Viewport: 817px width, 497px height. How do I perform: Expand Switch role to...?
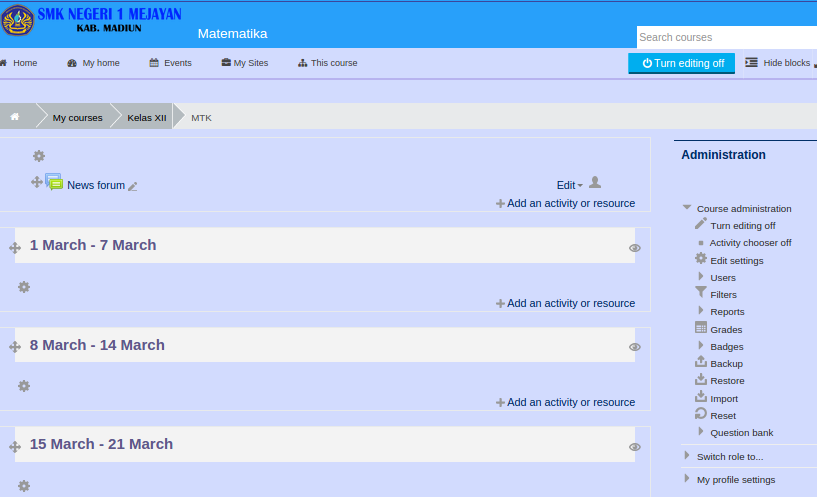(687, 455)
